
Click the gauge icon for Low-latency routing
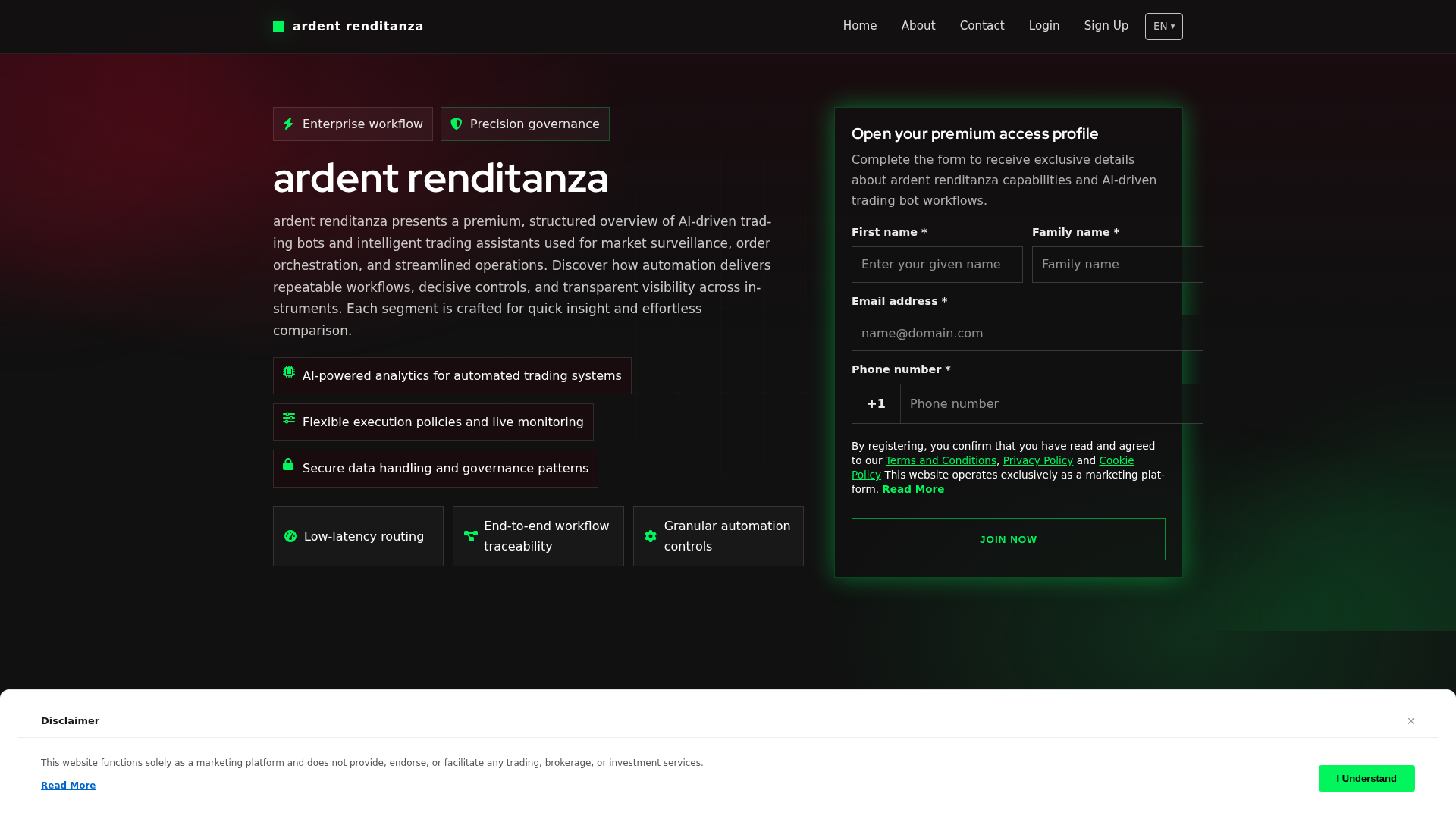point(290,536)
